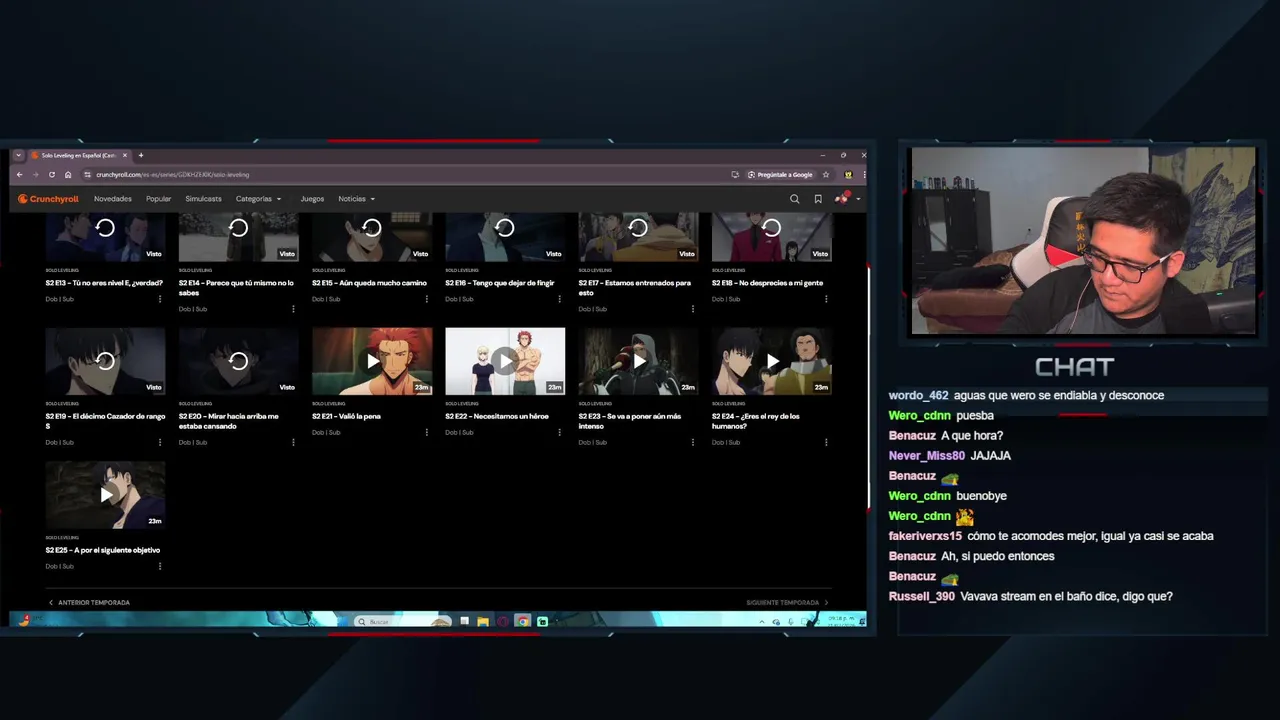
Task: Open more options for S2 E21
Action: click(x=427, y=433)
